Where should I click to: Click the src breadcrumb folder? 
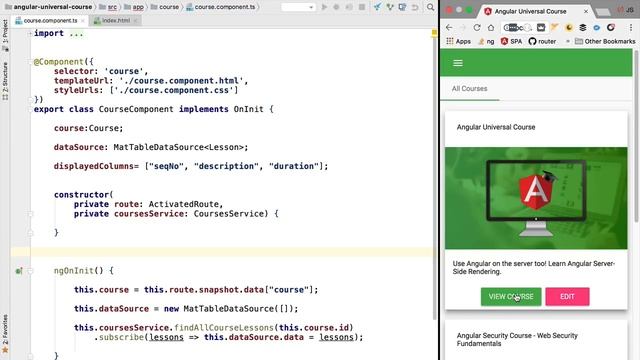tap(108, 7)
